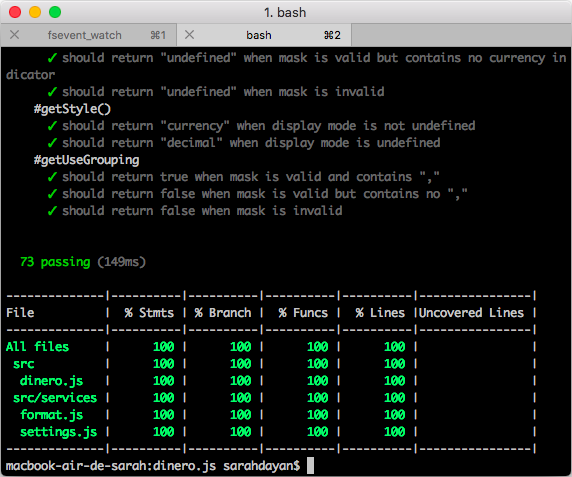Click the '73 passing' summary text
572x477 pixels.
[55, 261]
